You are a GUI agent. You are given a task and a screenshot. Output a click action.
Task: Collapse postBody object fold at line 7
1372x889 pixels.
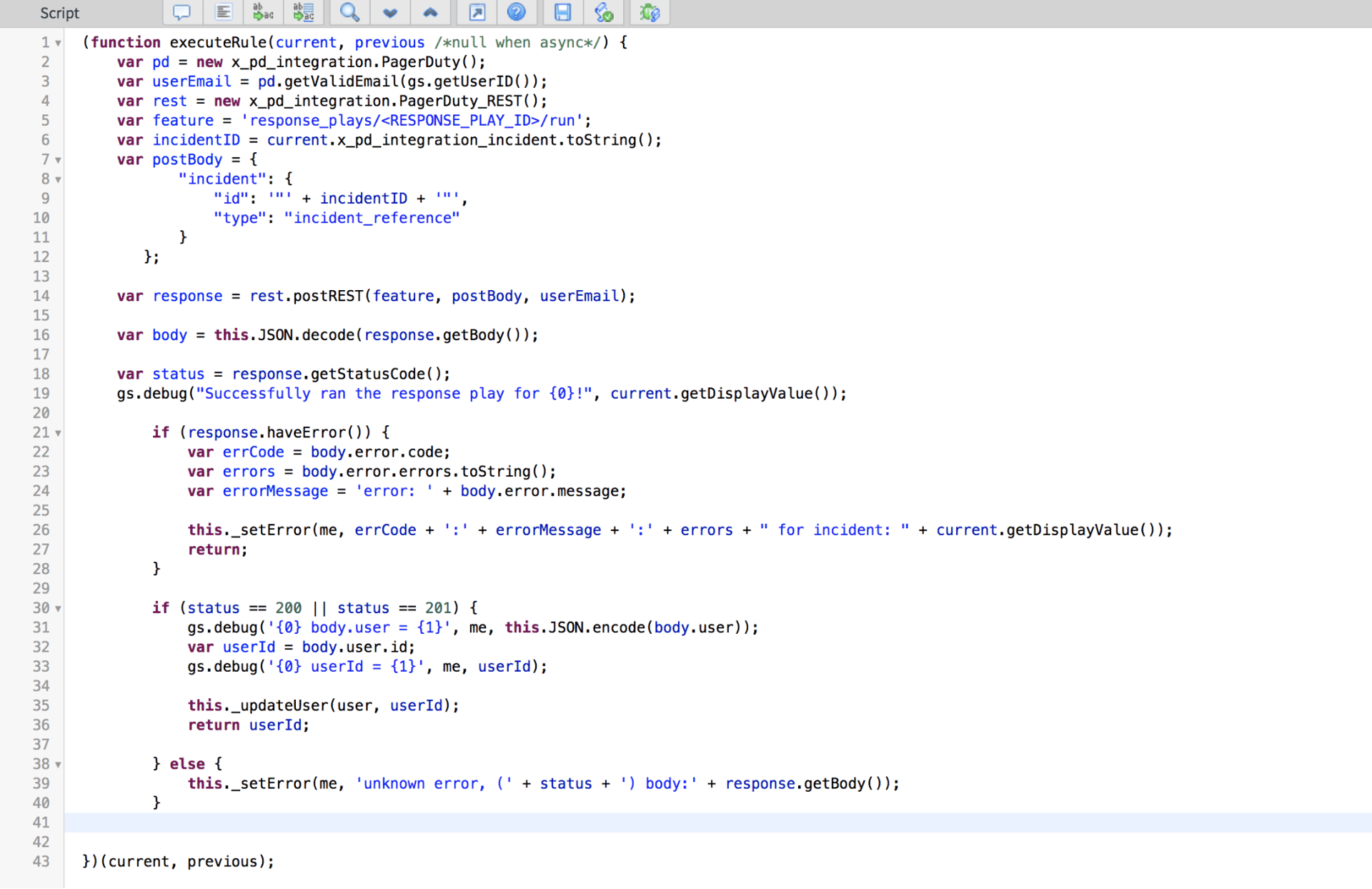coord(59,160)
